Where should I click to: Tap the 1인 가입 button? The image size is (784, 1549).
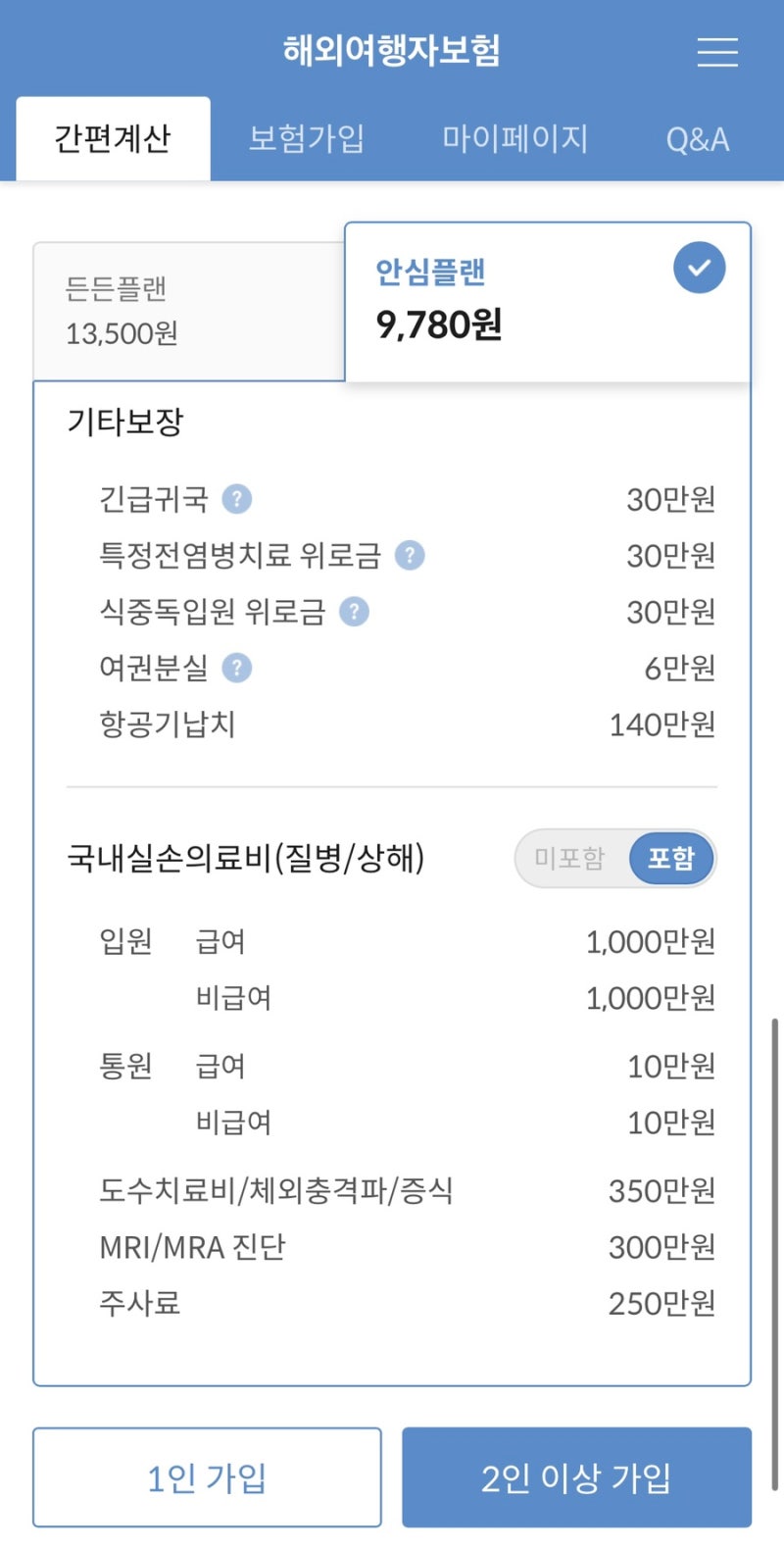(207, 1477)
